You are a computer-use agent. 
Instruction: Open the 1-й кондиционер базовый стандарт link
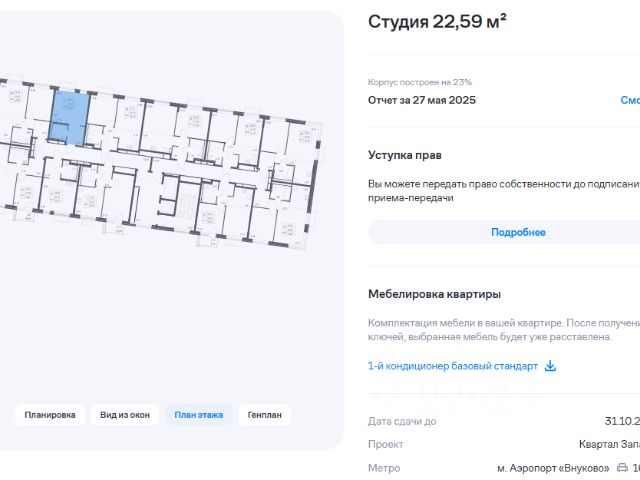[x=453, y=366]
